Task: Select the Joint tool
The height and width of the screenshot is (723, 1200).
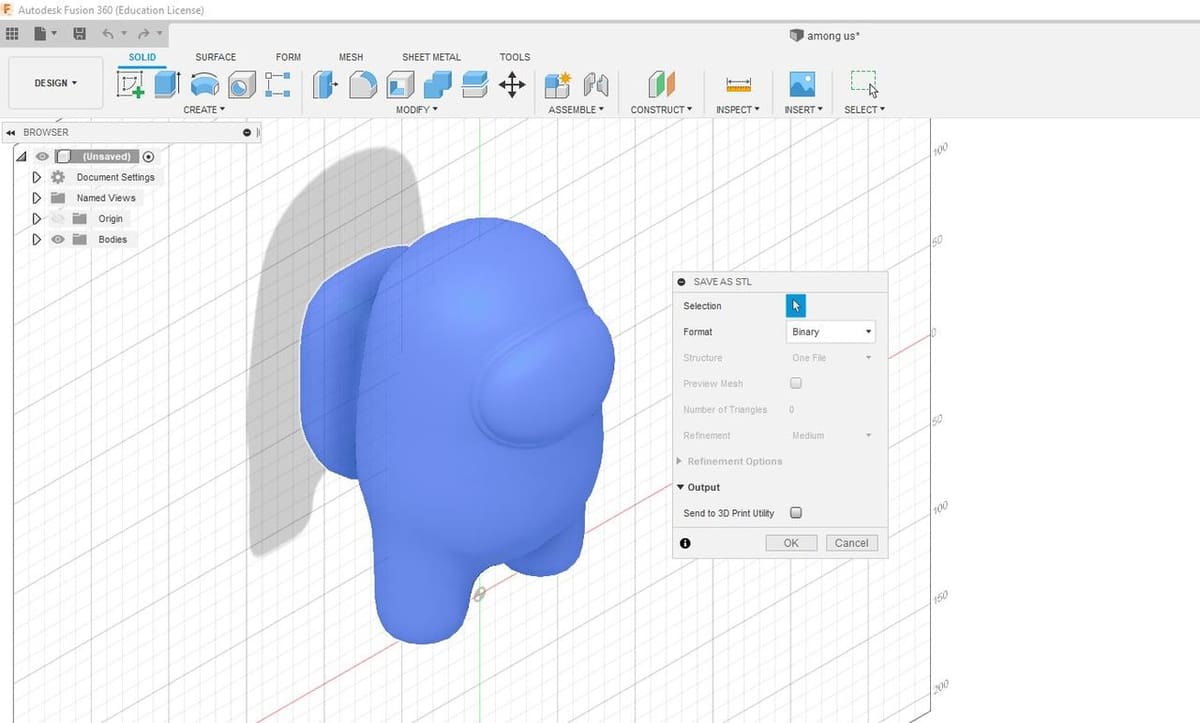Action: click(596, 84)
